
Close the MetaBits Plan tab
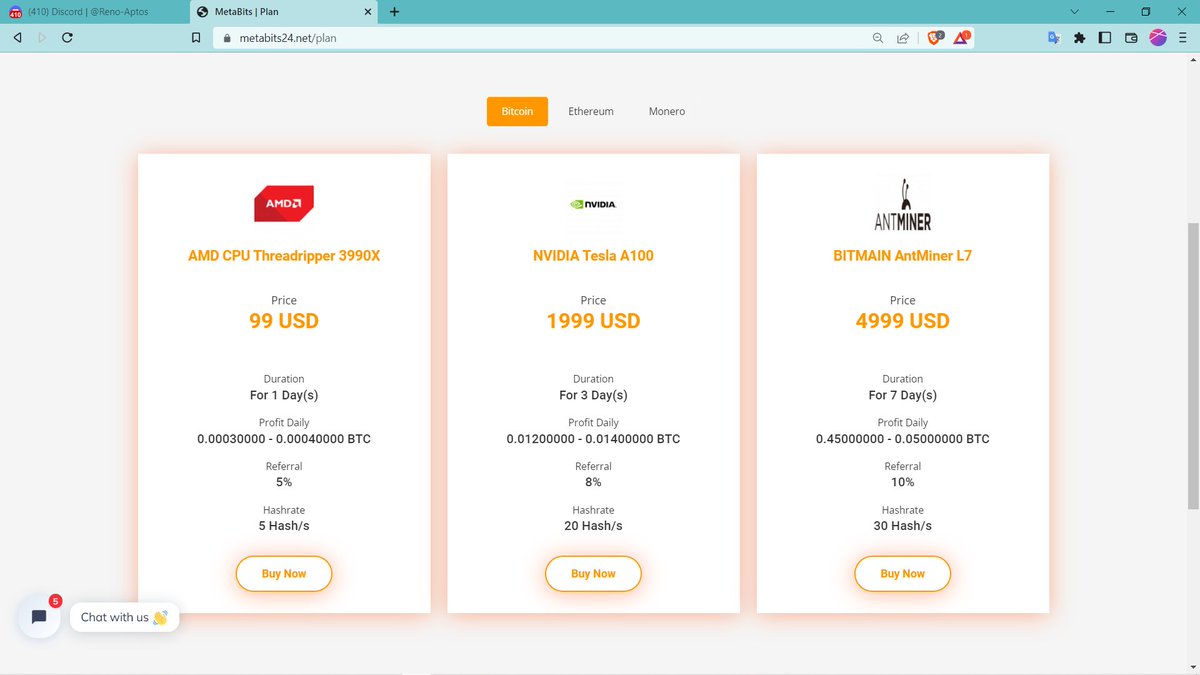click(367, 12)
